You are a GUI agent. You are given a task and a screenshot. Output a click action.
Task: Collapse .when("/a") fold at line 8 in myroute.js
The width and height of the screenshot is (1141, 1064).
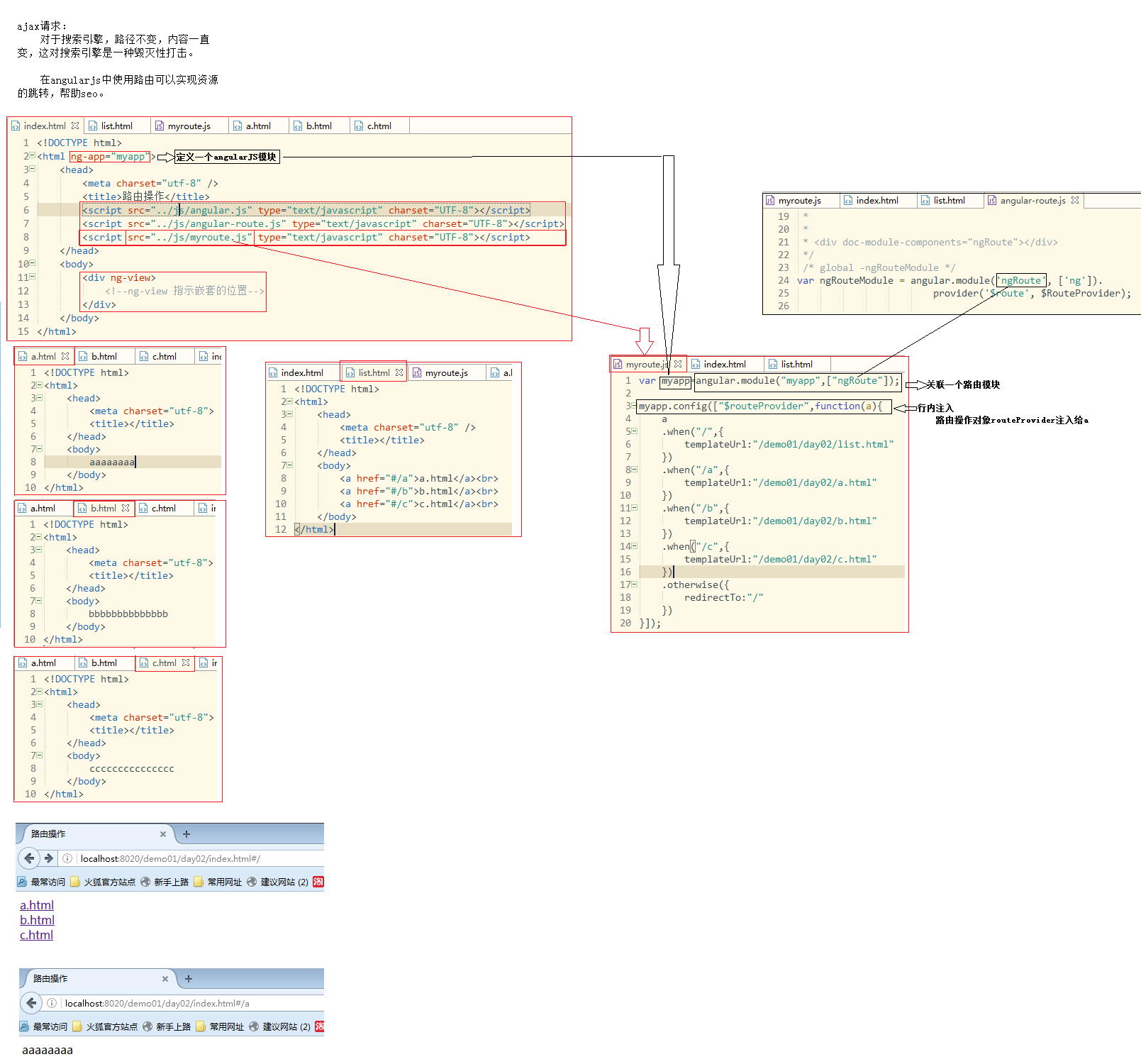tap(634, 469)
